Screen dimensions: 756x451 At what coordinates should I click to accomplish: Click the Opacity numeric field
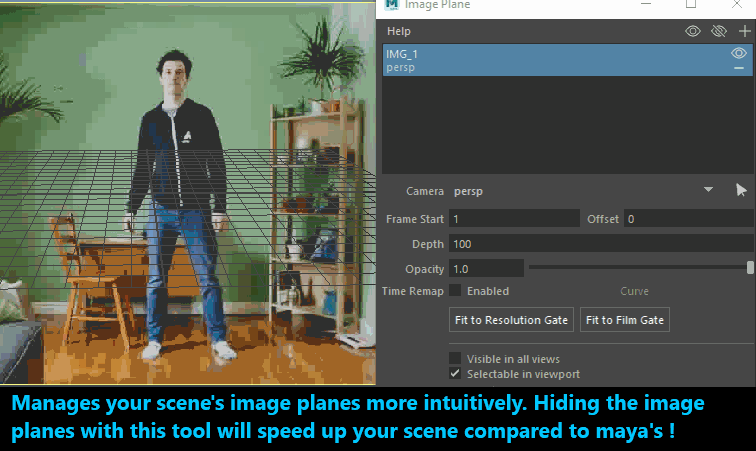point(486,269)
